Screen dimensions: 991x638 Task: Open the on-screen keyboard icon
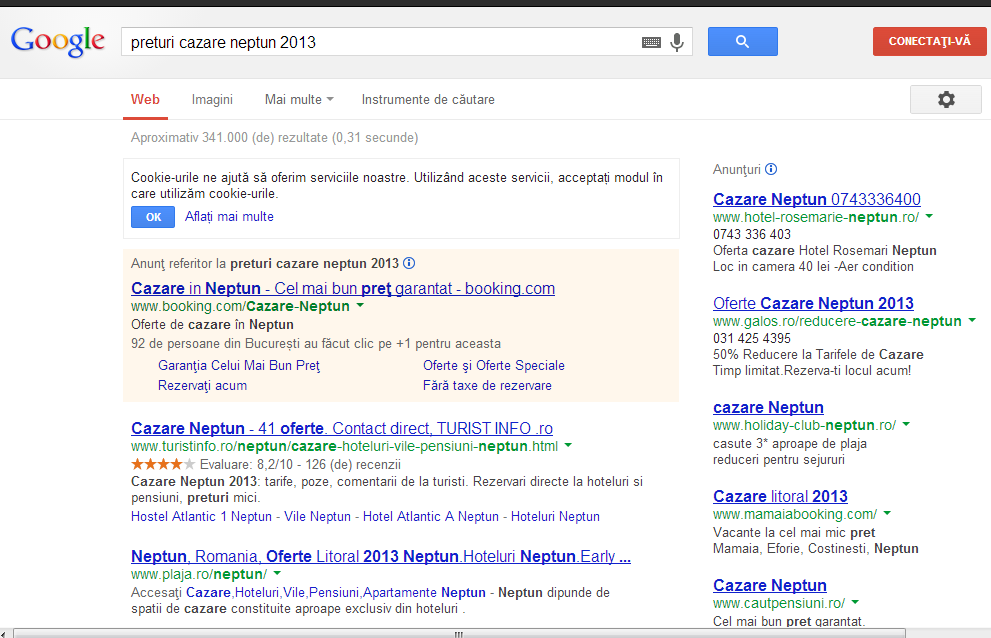[x=651, y=42]
